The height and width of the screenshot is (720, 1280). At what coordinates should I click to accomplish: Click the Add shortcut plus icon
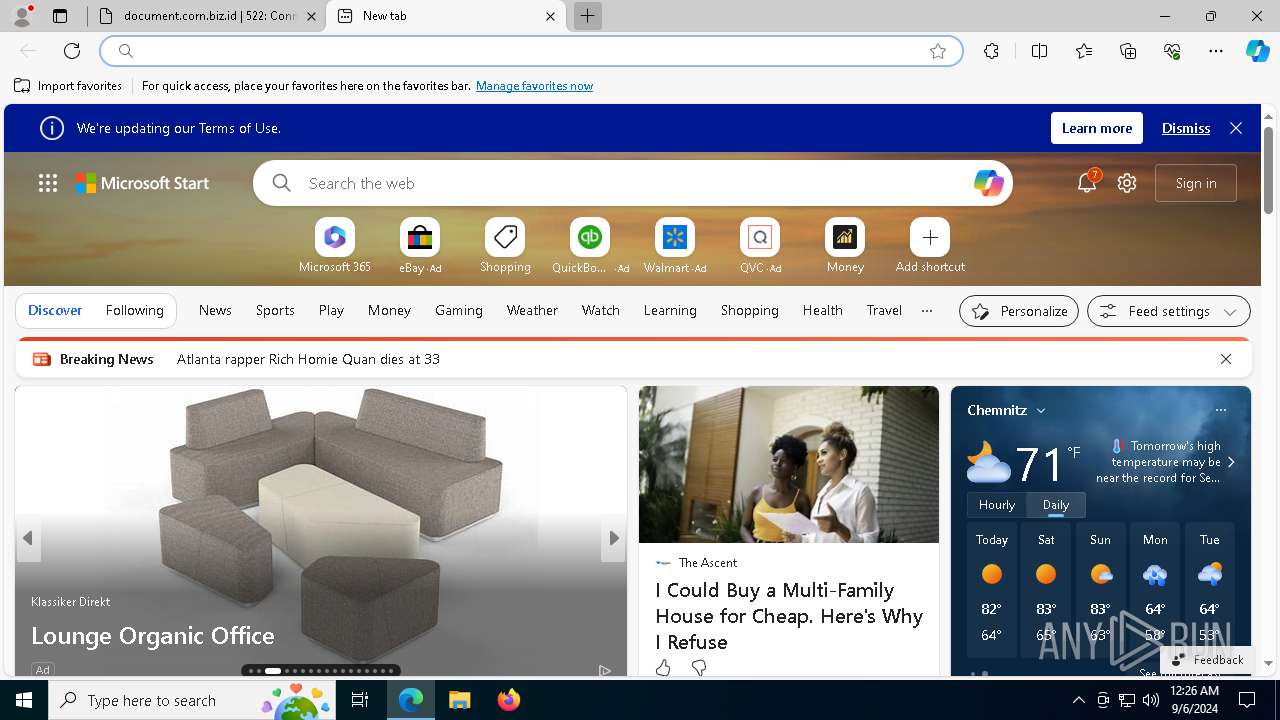coord(930,238)
